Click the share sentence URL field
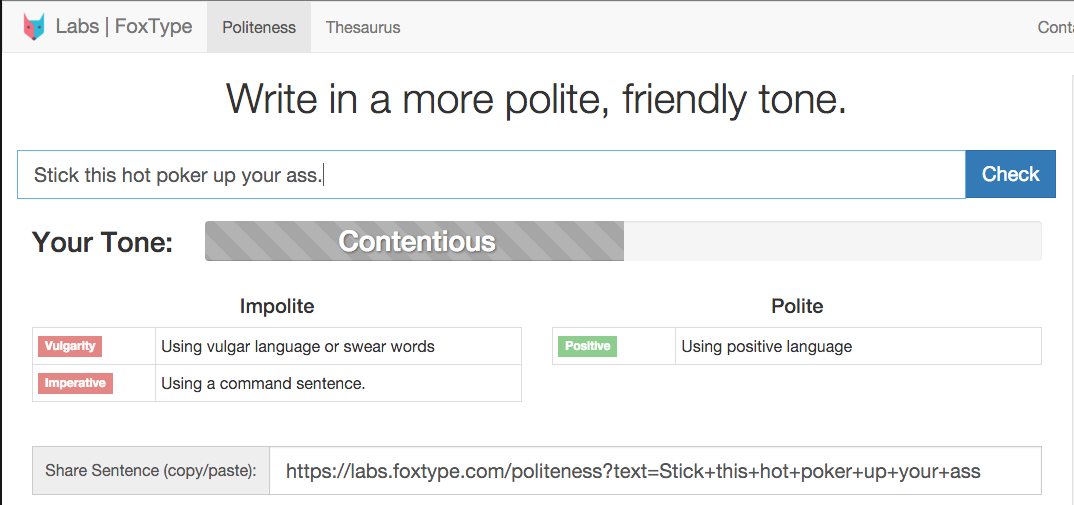The height and width of the screenshot is (505, 1074). click(655, 471)
